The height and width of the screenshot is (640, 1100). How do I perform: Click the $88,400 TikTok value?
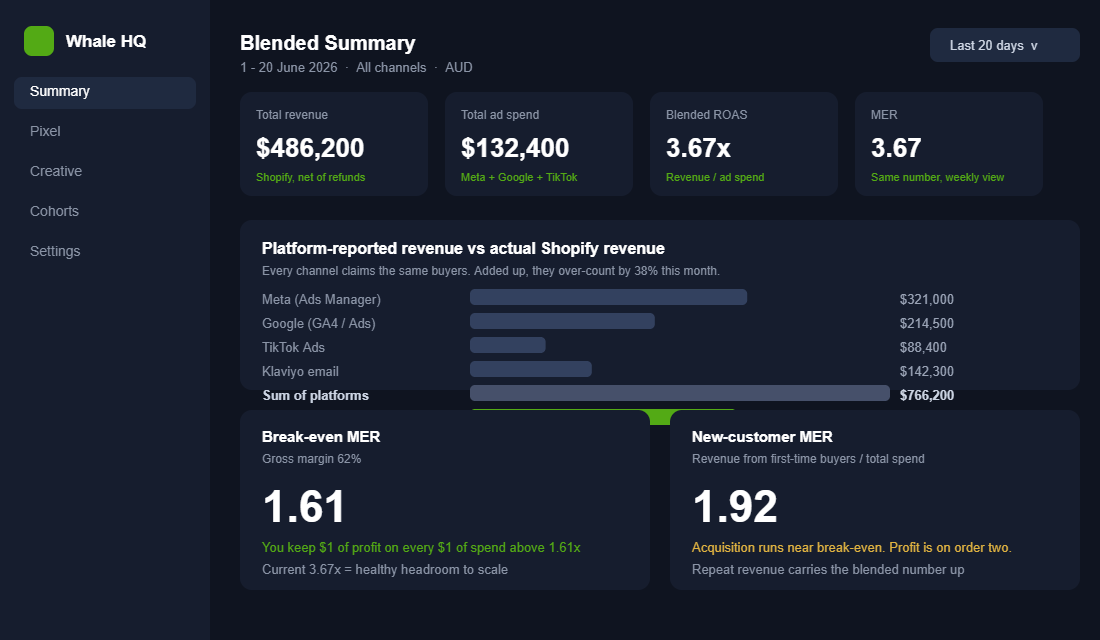[923, 347]
